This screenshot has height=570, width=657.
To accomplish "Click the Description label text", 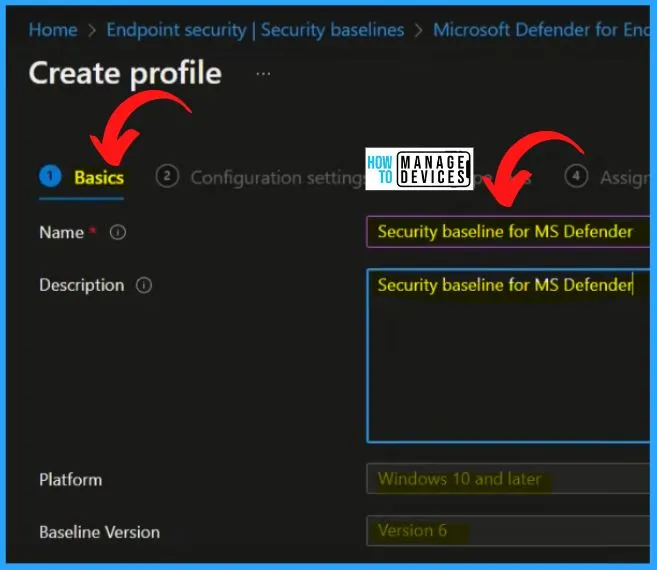I will pos(82,285).
